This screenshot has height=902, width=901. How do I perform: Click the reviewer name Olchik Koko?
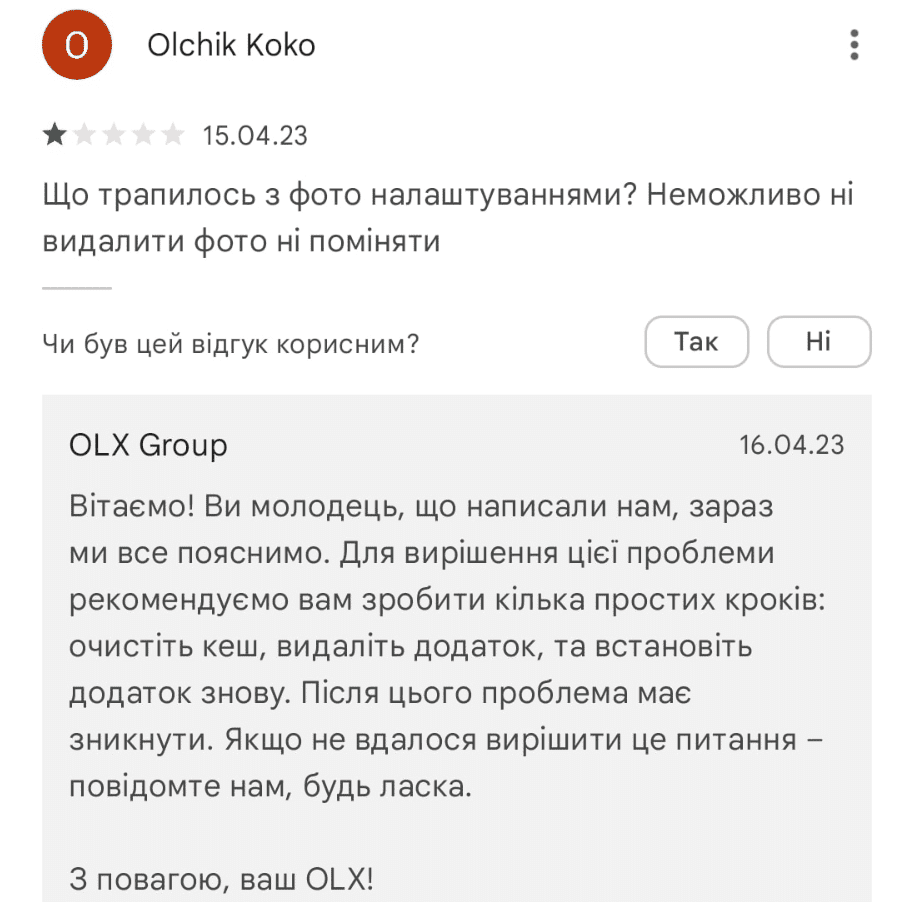(231, 44)
